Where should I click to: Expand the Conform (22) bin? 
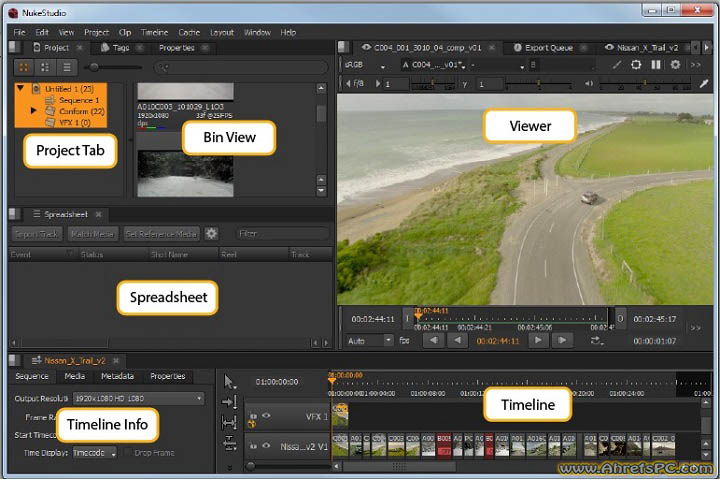click(x=33, y=110)
